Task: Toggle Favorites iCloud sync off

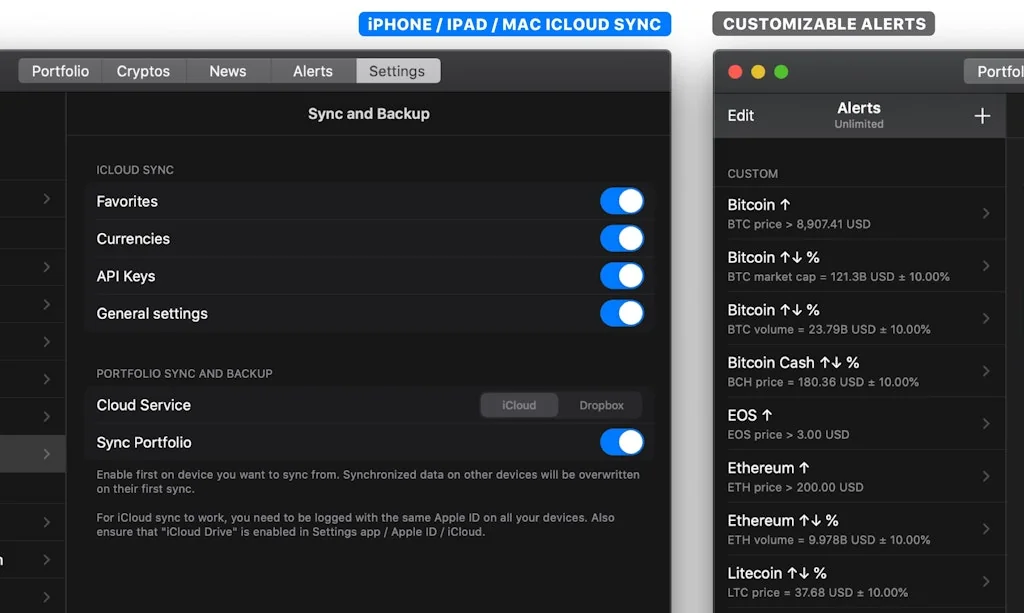Action: 622,201
